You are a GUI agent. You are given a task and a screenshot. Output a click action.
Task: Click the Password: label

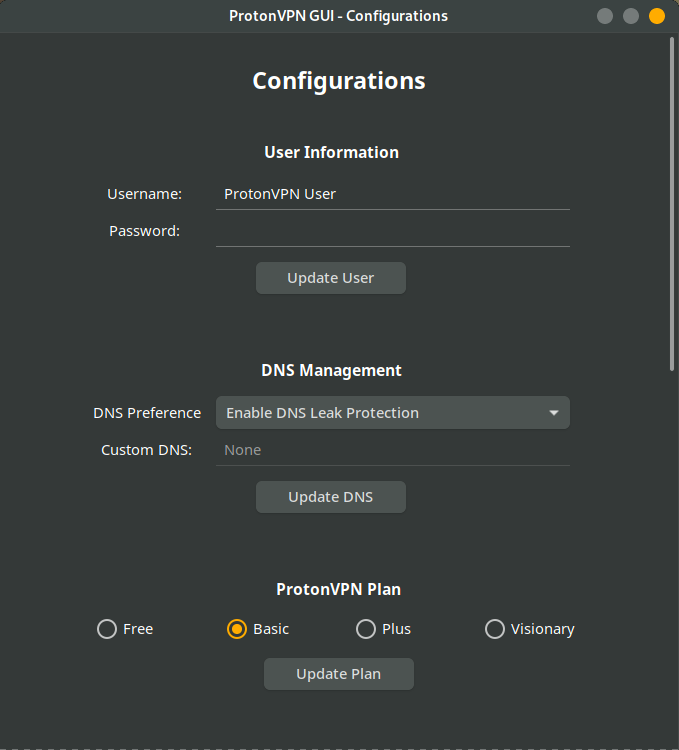click(x=144, y=231)
